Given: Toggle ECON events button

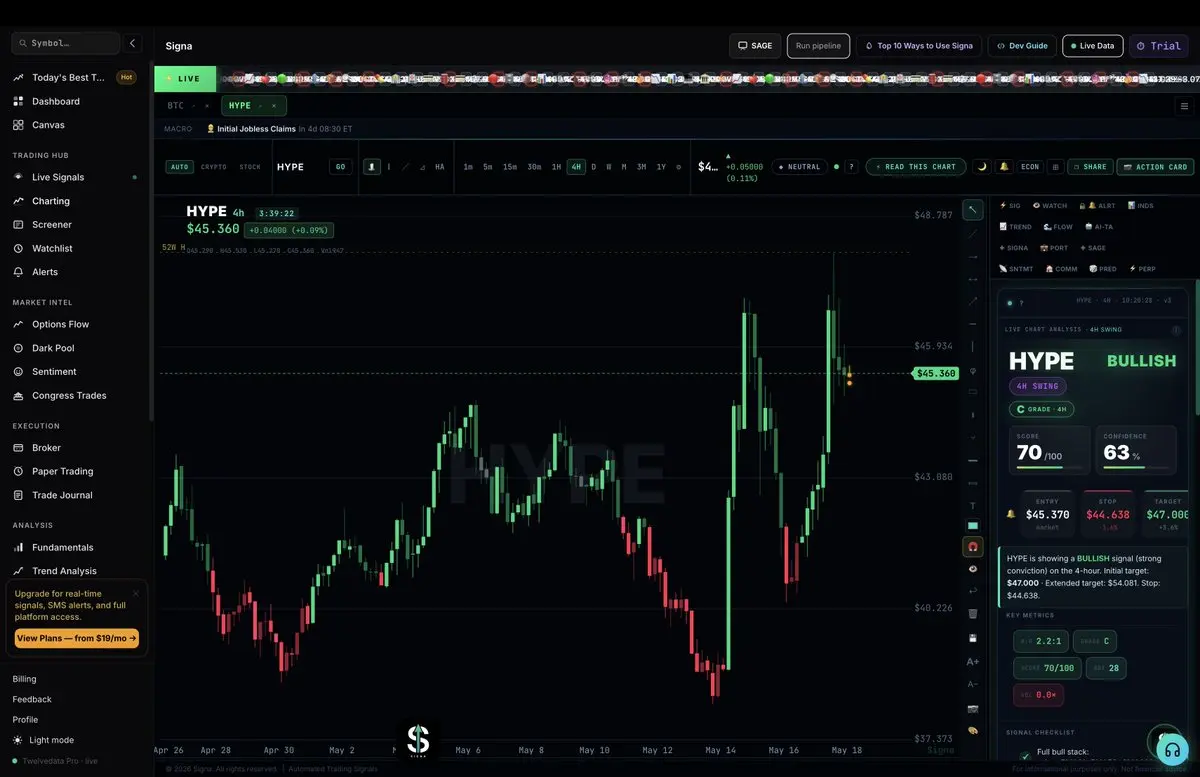Looking at the screenshot, I should [x=1030, y=167].
